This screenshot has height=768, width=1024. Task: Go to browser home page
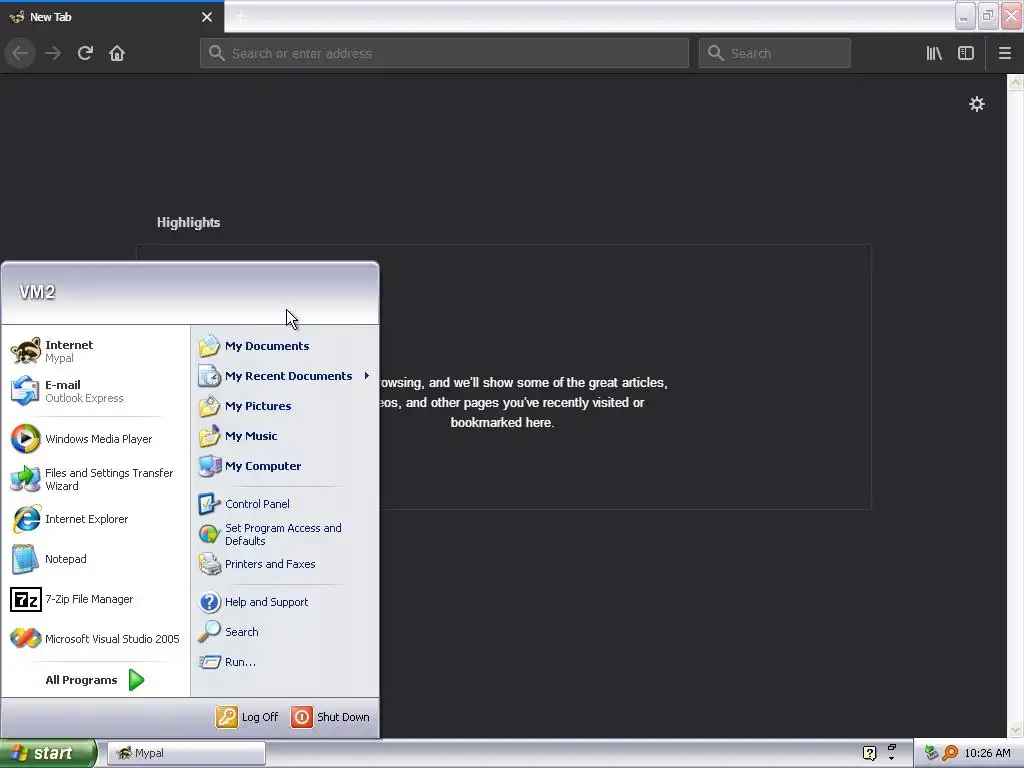(117, 53)
